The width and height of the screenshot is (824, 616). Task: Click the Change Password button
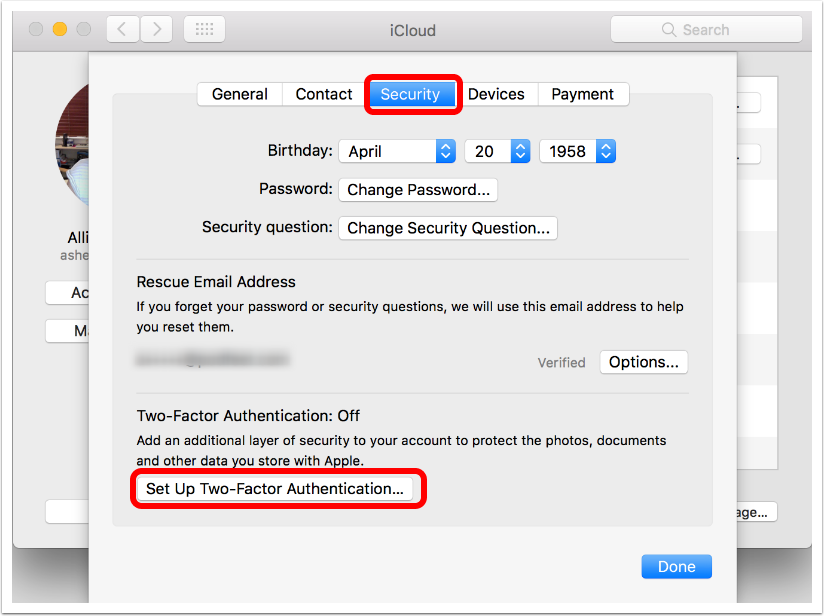tap(418, 190)
